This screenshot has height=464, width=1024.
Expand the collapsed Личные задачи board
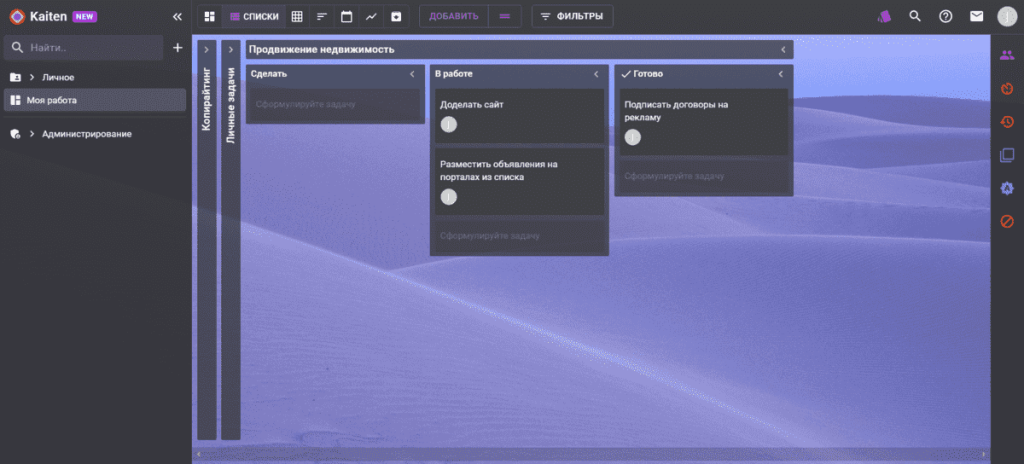coord(231,49)
